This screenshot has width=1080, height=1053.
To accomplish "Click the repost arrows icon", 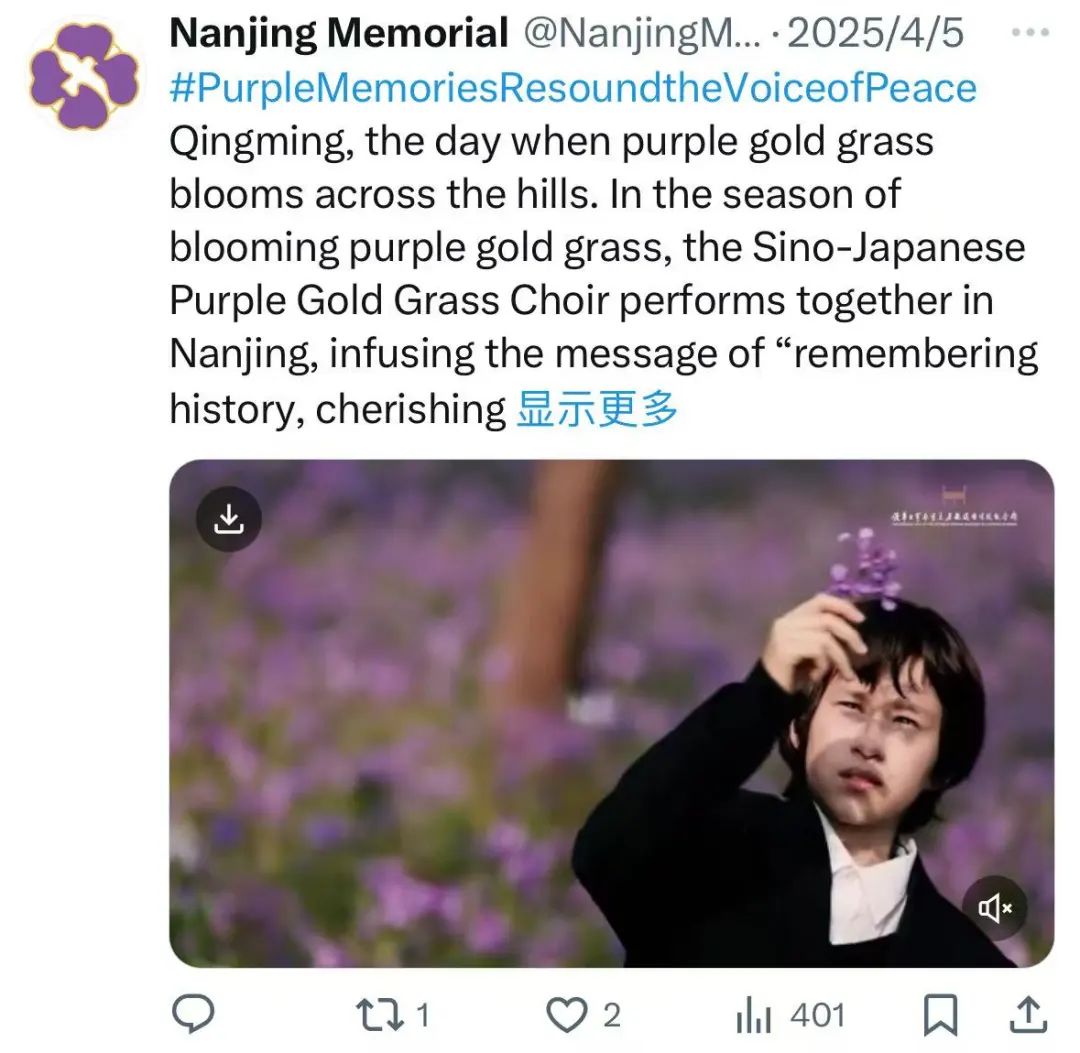I will (x=381, y=1016).
